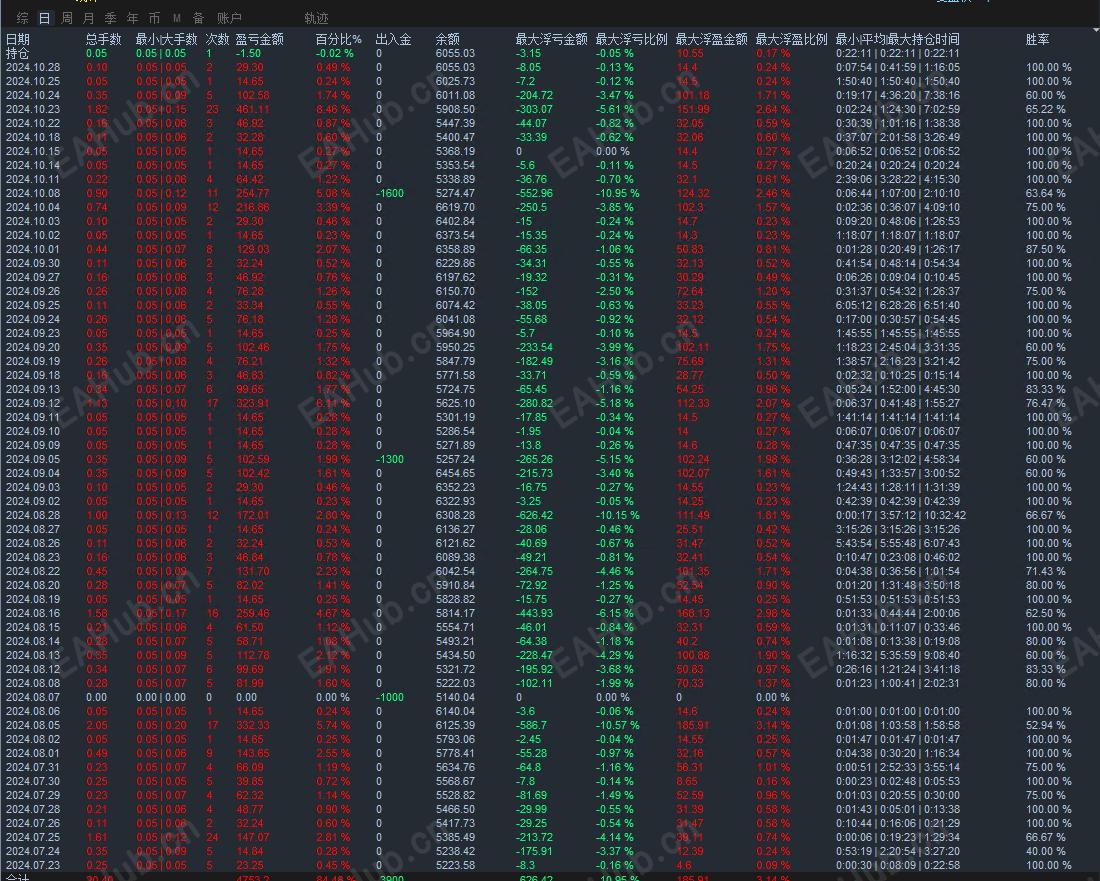Switch to the M tab
Image resolution: width=1100 pixels, height=881 pixels.
(177, 18)
